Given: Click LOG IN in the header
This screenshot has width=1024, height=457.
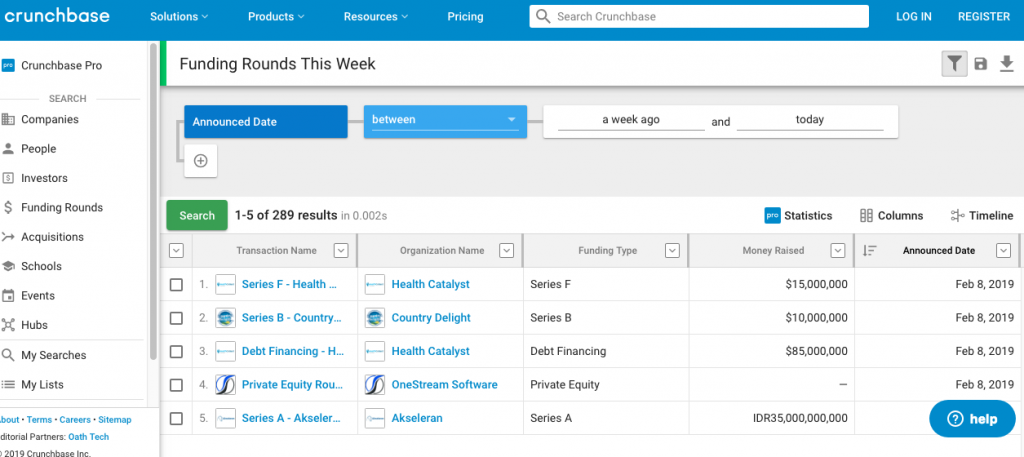Looking at the screenshot, I should tap(914, 16).
